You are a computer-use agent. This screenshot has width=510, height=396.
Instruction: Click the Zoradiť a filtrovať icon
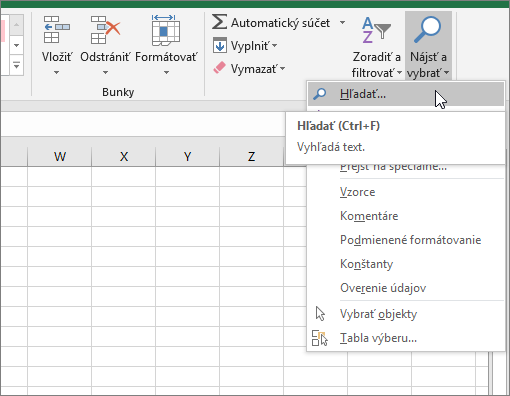click(x=376, y=30)
